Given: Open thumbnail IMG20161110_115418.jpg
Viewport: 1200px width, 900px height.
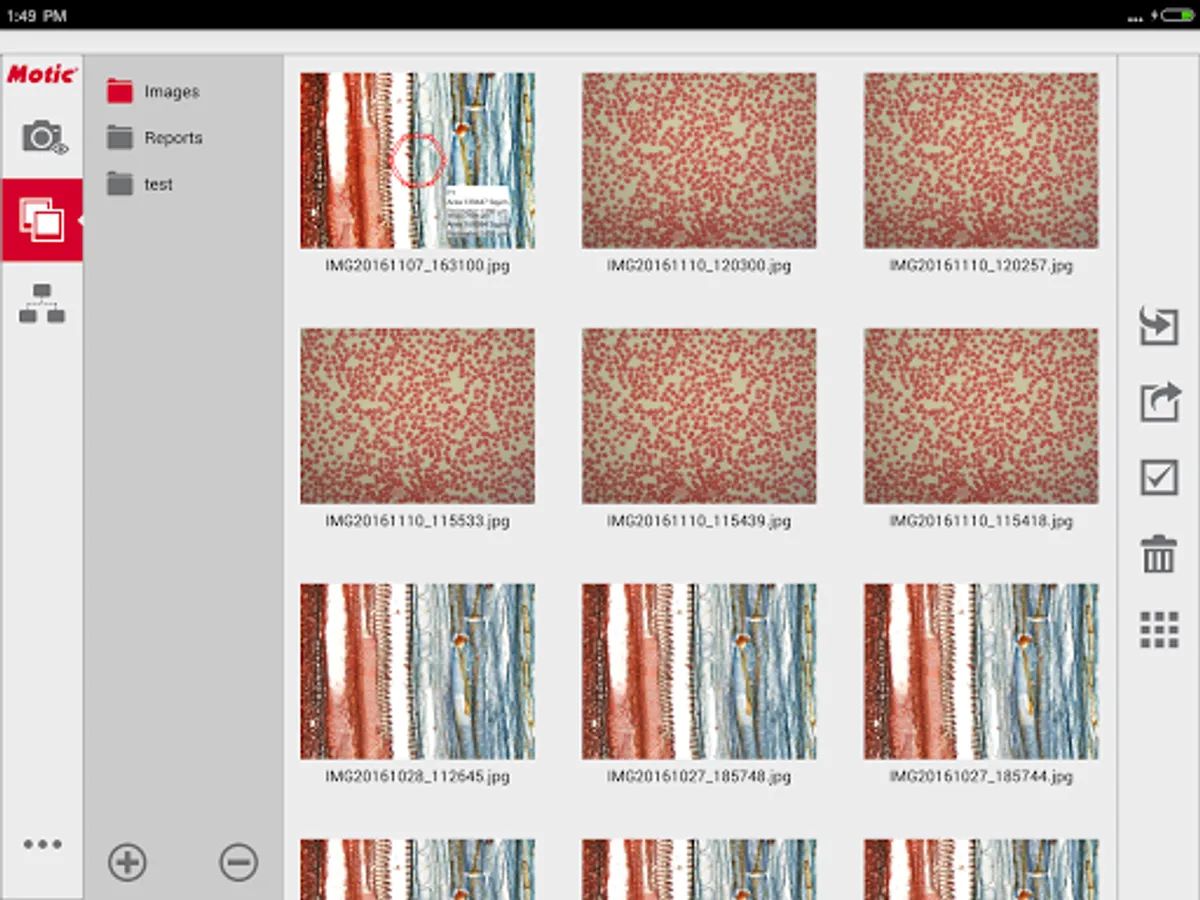Looking at the screenshot, I should (981, 416).
